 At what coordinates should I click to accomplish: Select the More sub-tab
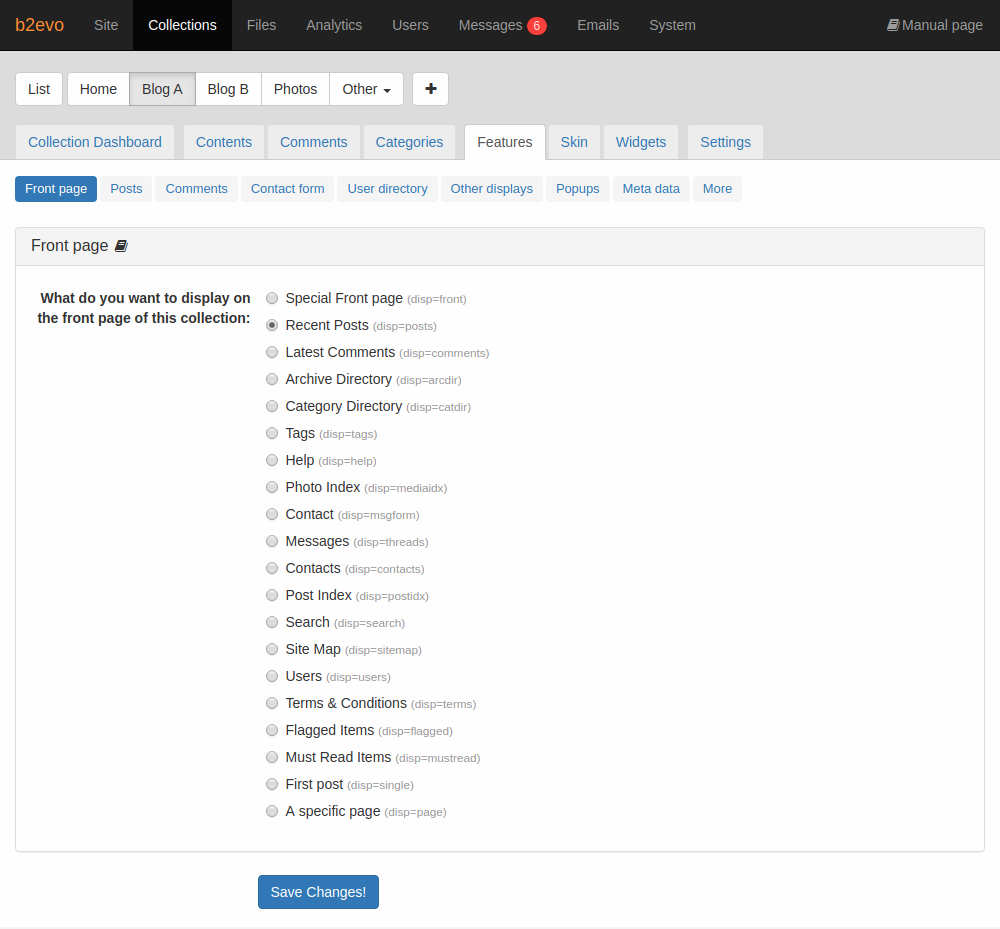[717, 189]
